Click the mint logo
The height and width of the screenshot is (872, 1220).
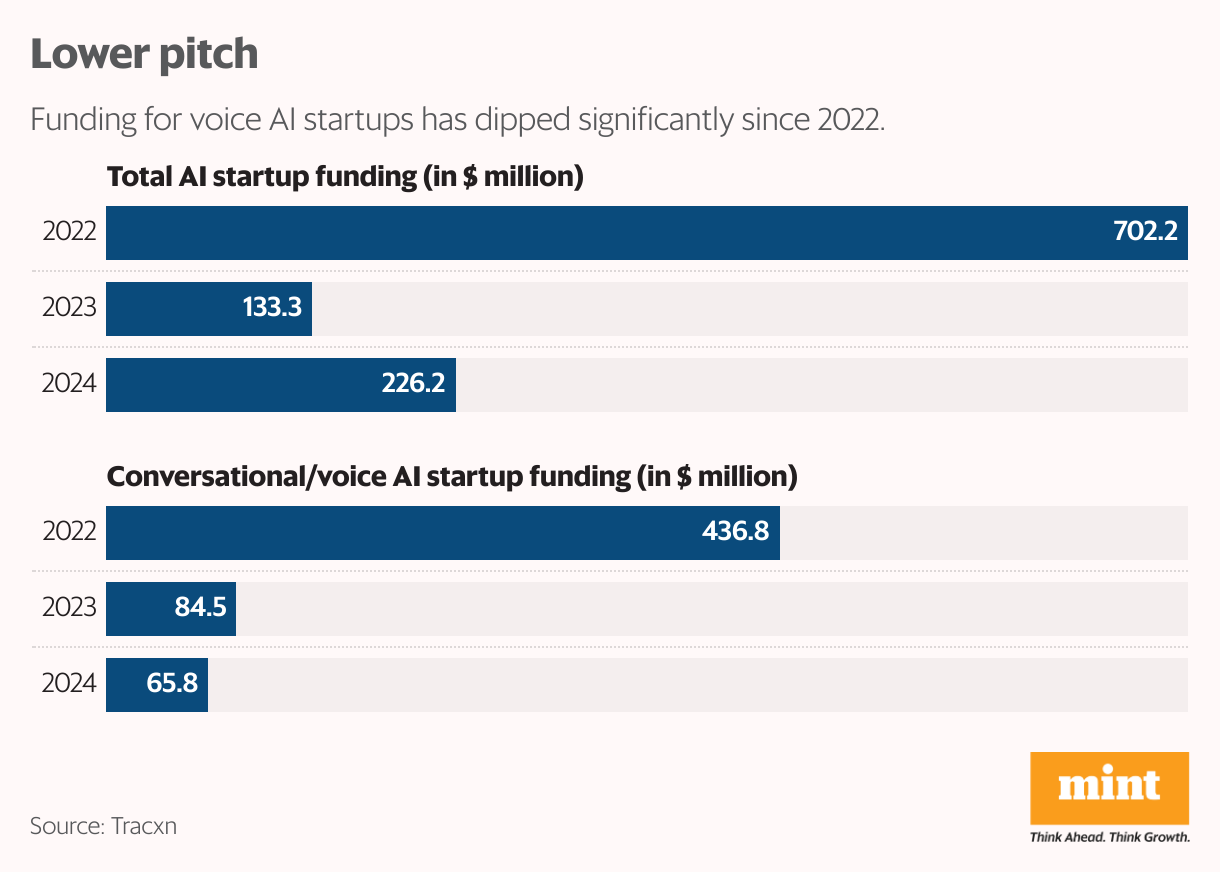point(1109,788)
